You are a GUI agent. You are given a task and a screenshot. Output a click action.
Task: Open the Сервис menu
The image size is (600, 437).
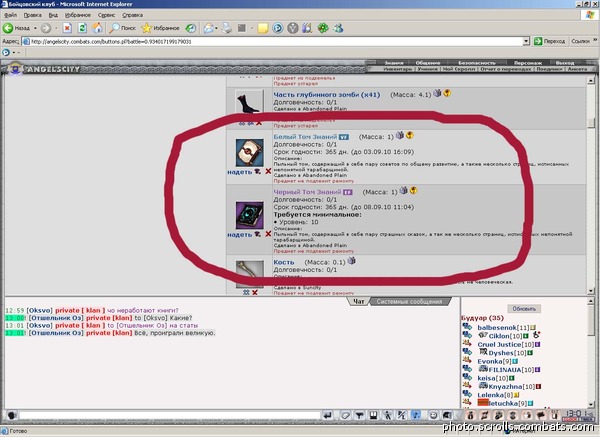106,15
